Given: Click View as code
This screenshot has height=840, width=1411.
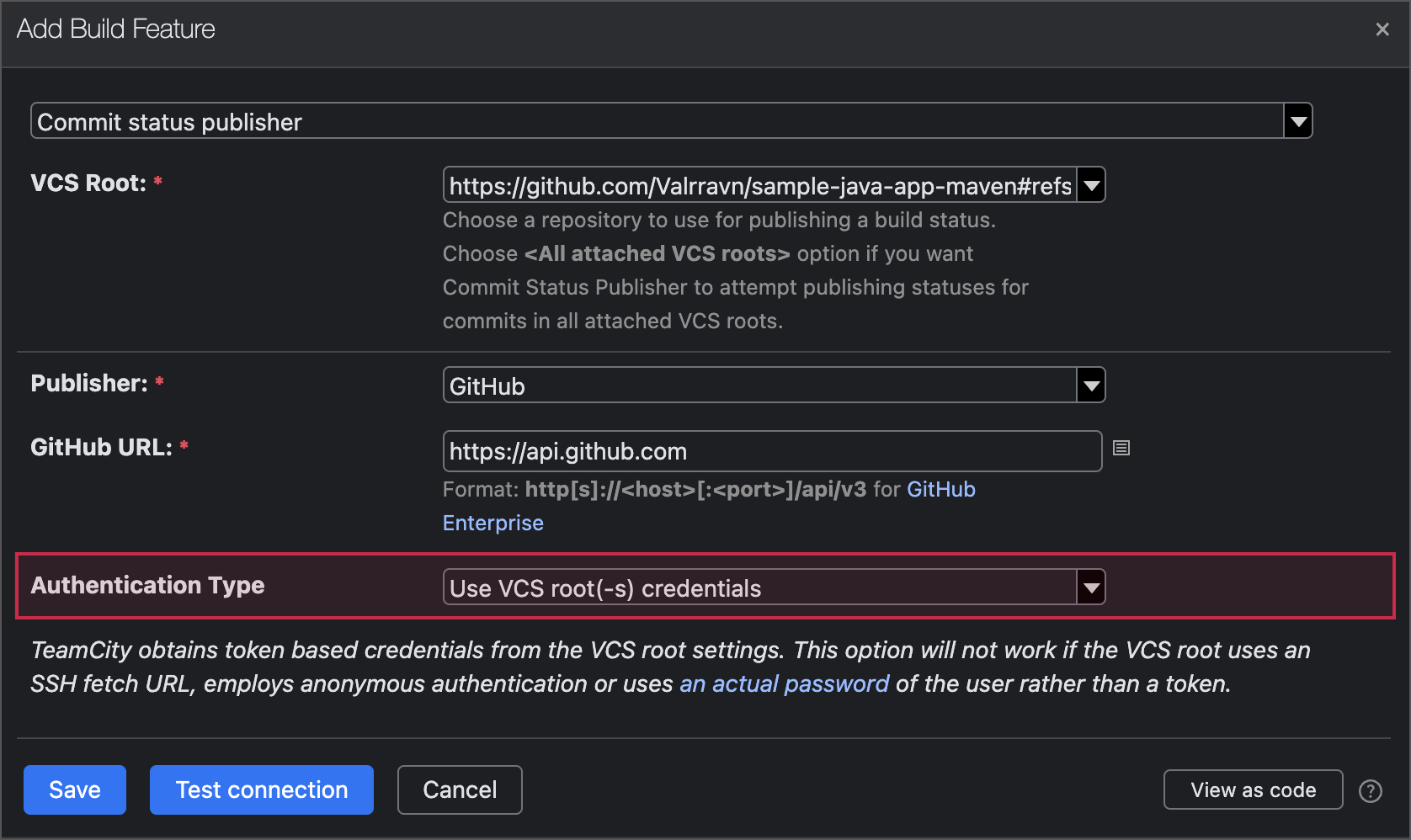Looking at the screenshot, I should (1253, 789).
